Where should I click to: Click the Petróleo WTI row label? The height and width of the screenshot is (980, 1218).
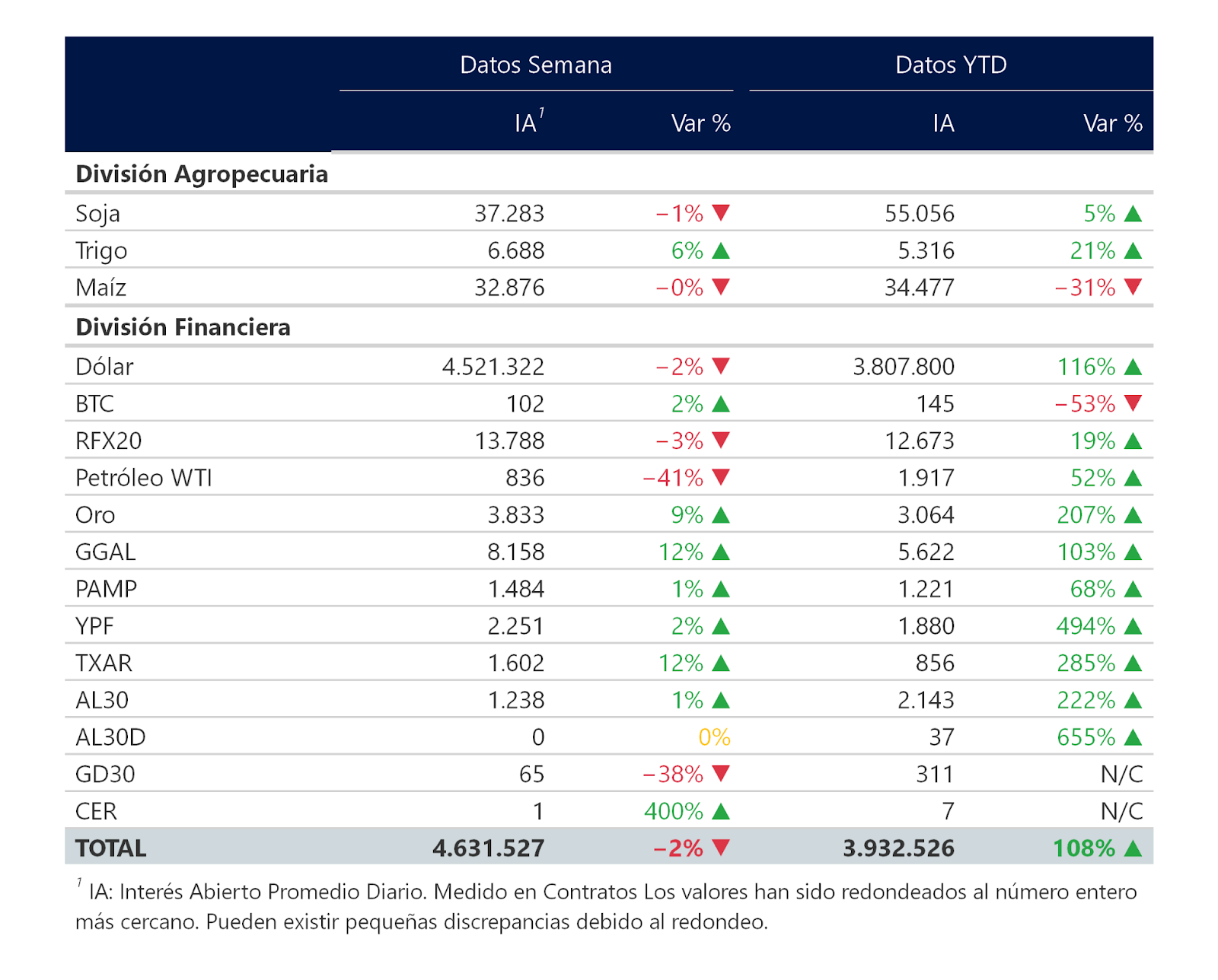(x=144, y=478)
